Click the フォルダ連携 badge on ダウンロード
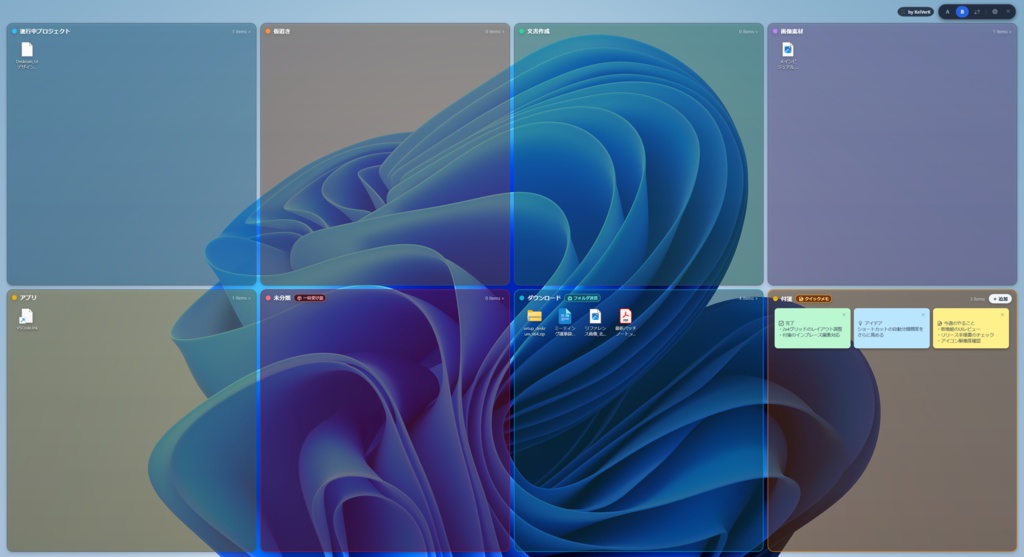 583,298
